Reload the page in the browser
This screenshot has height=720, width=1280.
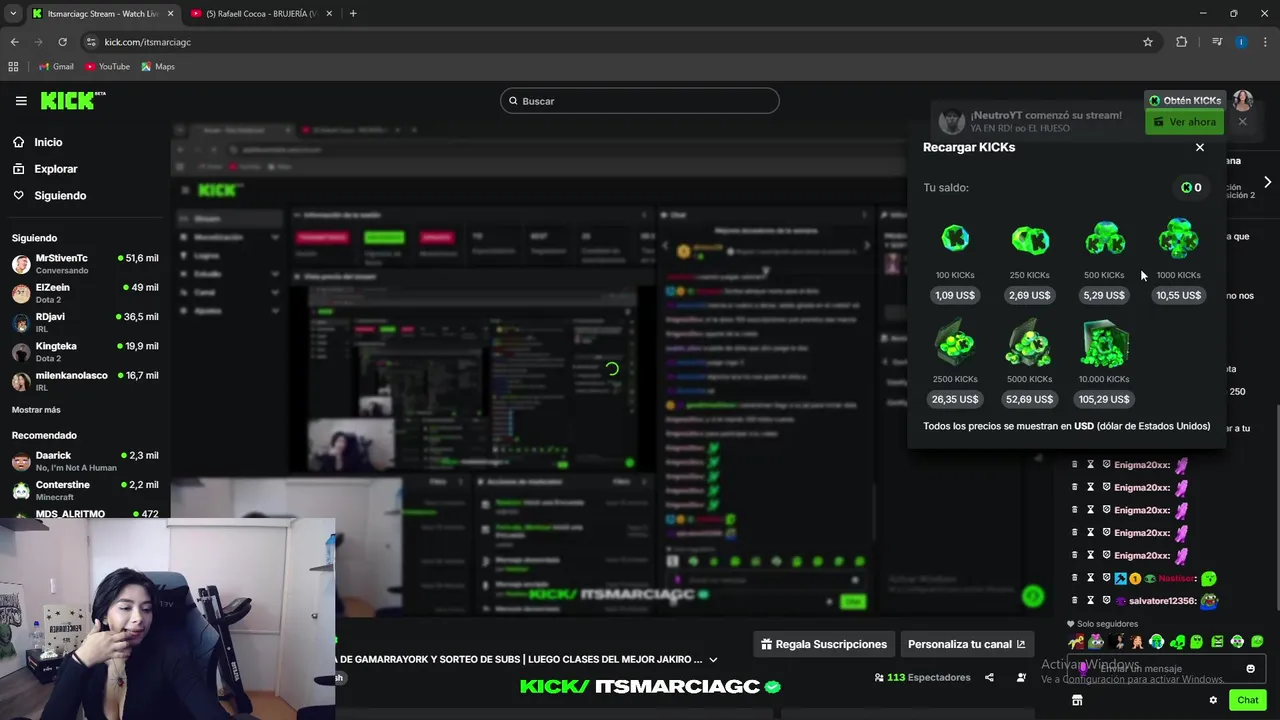click(x=62, y=42)
